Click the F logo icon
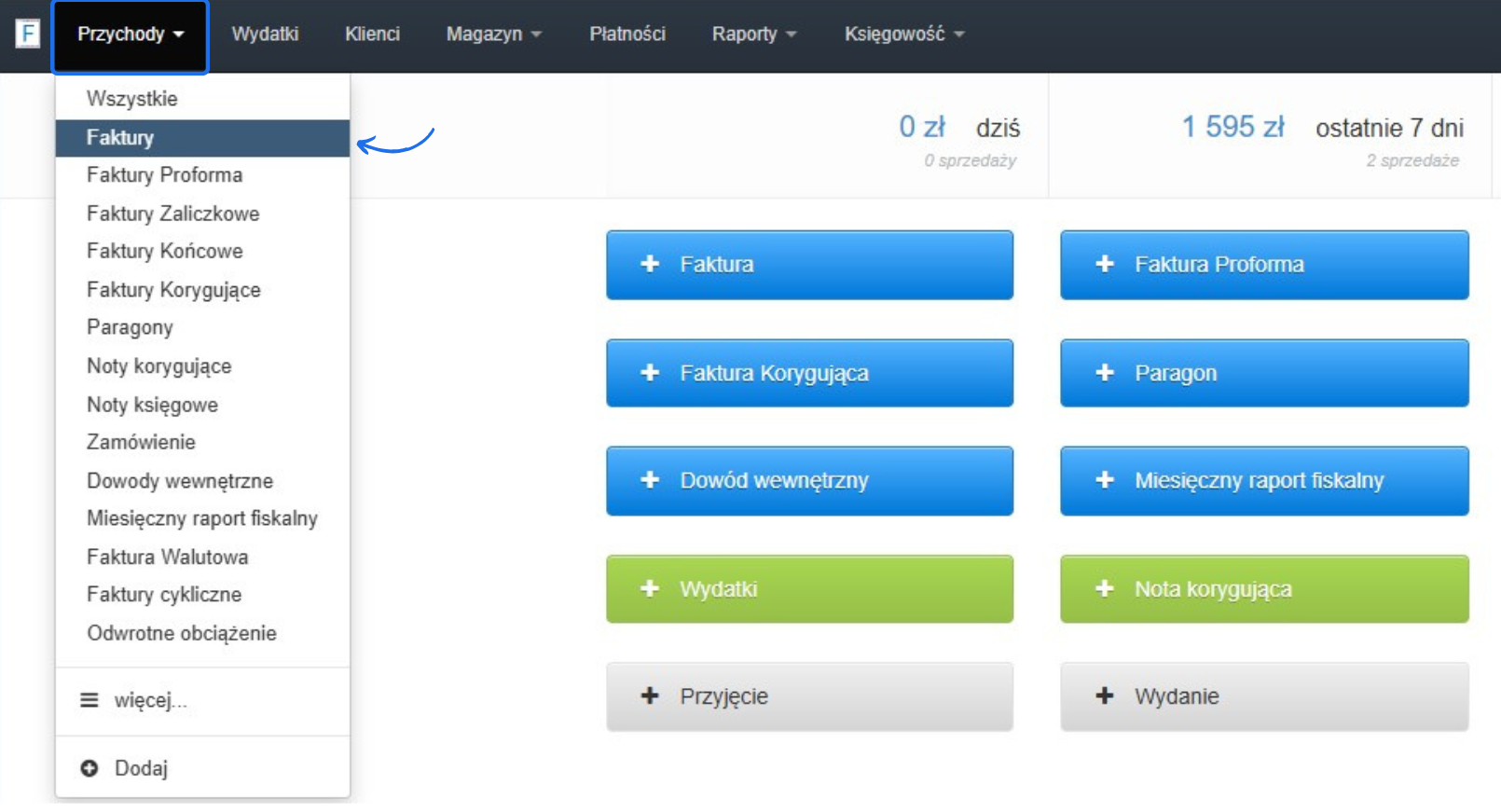This screenshot has width=1501, height=812. tap(28, 34)
